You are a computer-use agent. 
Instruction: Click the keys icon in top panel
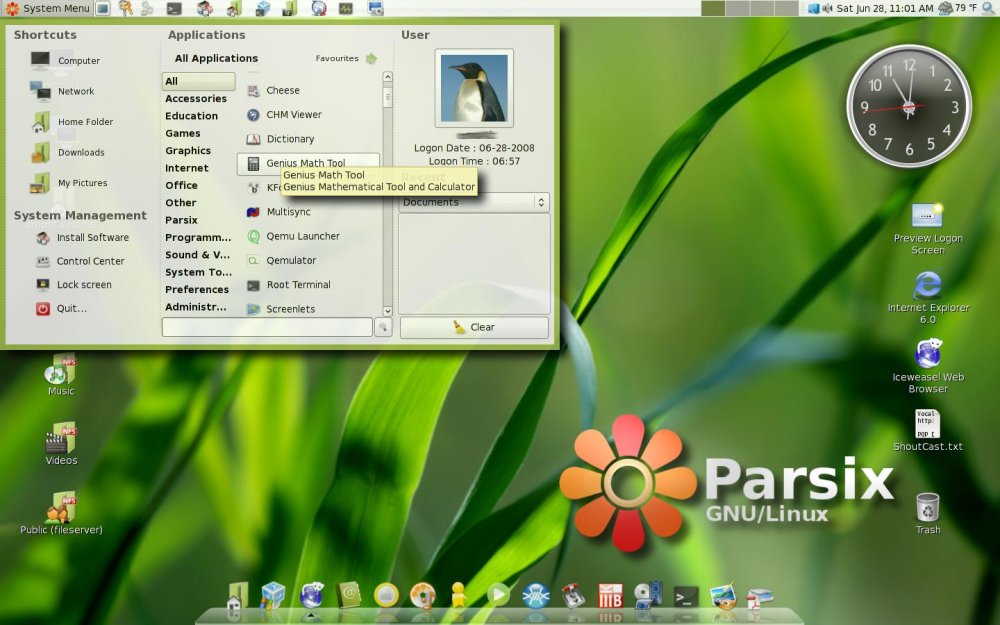pos(126,8)
